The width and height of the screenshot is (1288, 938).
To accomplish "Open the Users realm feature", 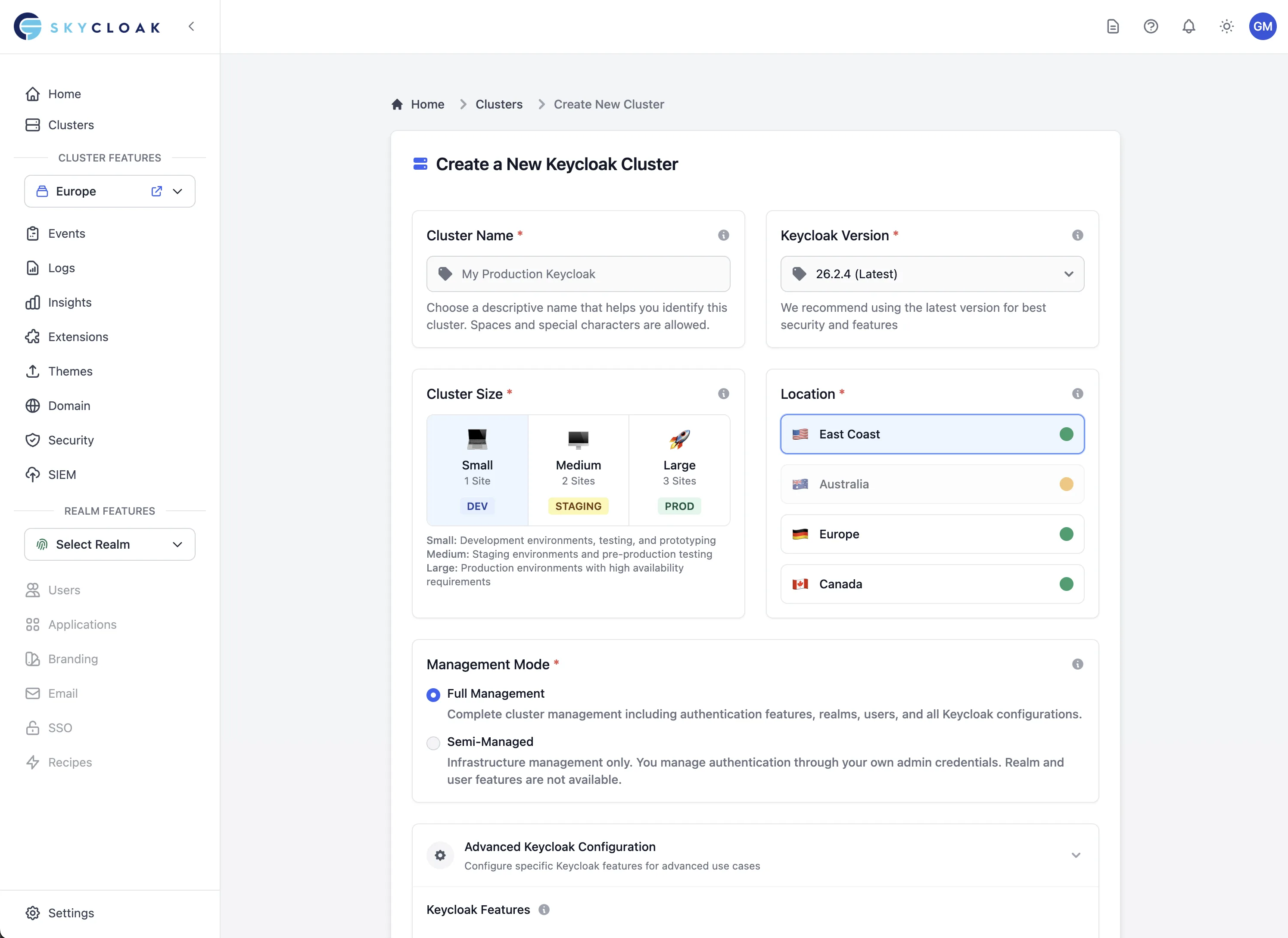I will click(64, 590).
